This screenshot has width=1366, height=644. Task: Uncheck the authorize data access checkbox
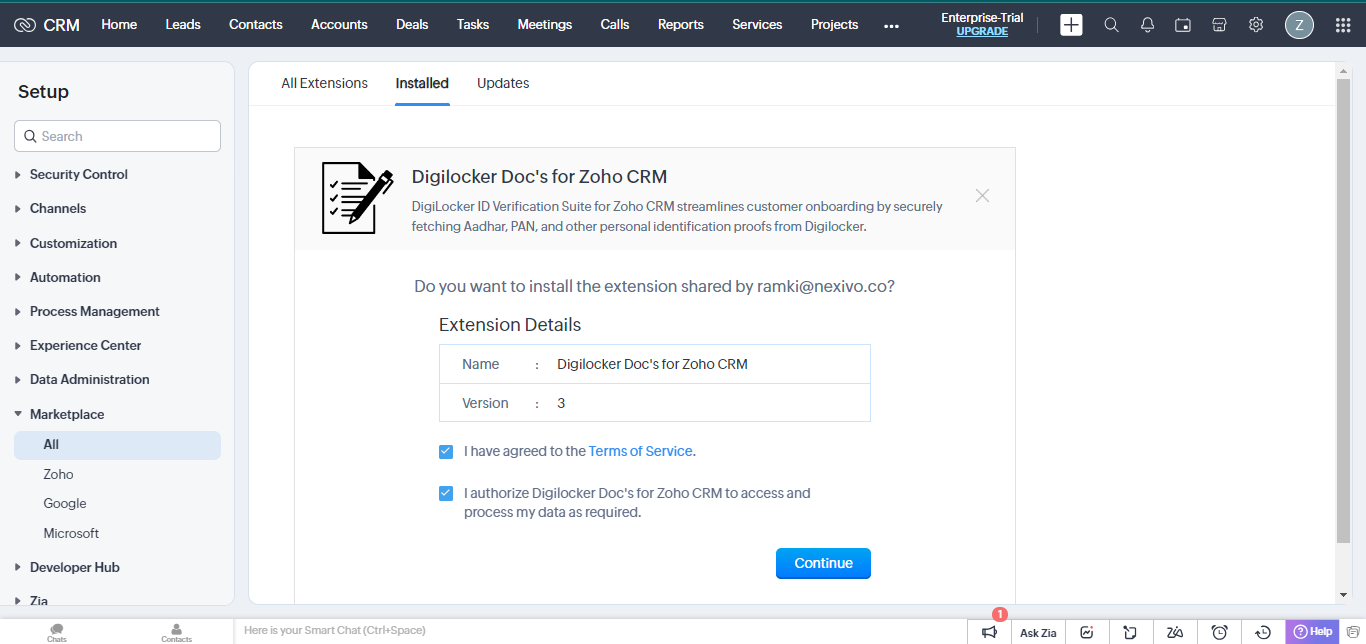tap(446, 493)
